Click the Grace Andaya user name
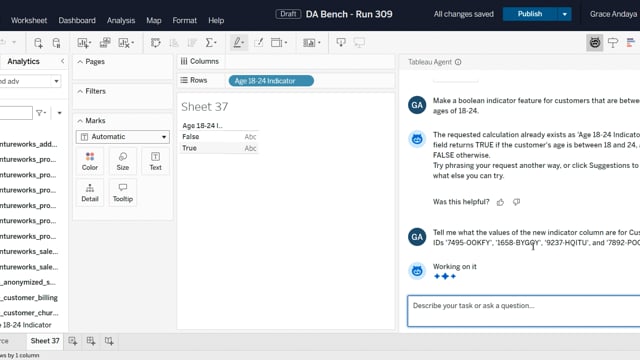 click(x=613, y=14)
